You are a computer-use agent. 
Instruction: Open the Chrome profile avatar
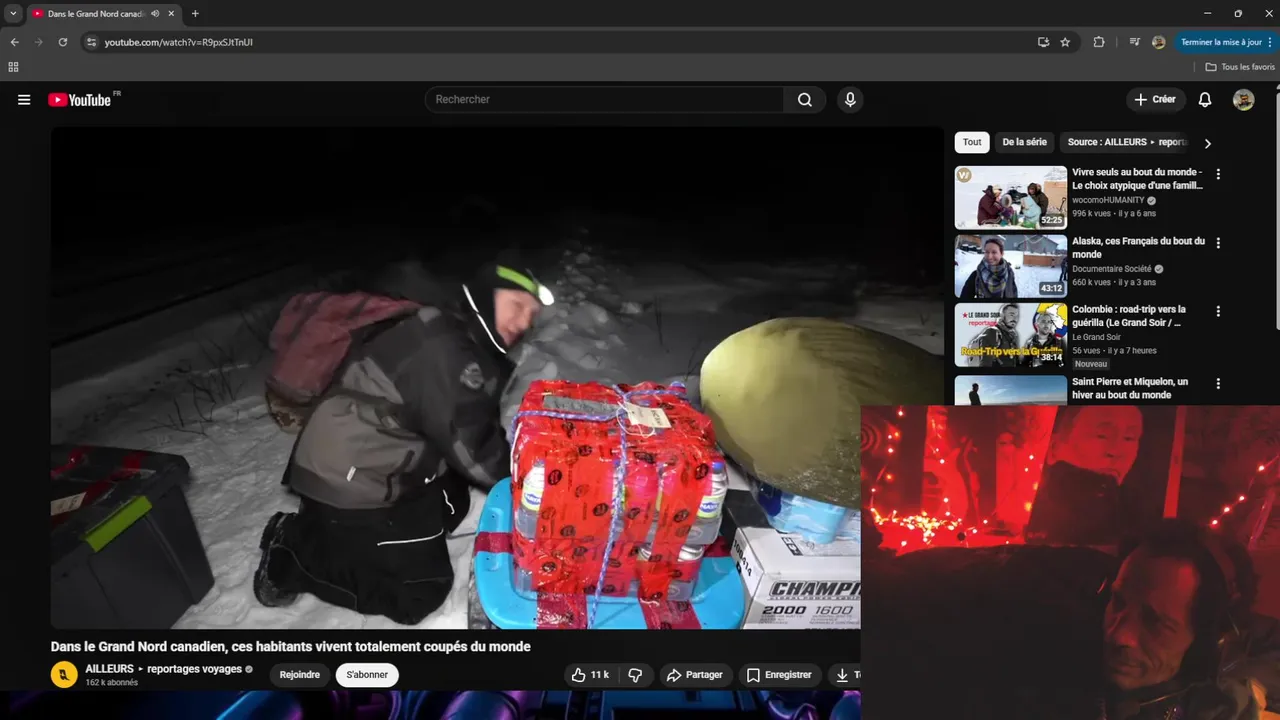tap(1159, 42)
